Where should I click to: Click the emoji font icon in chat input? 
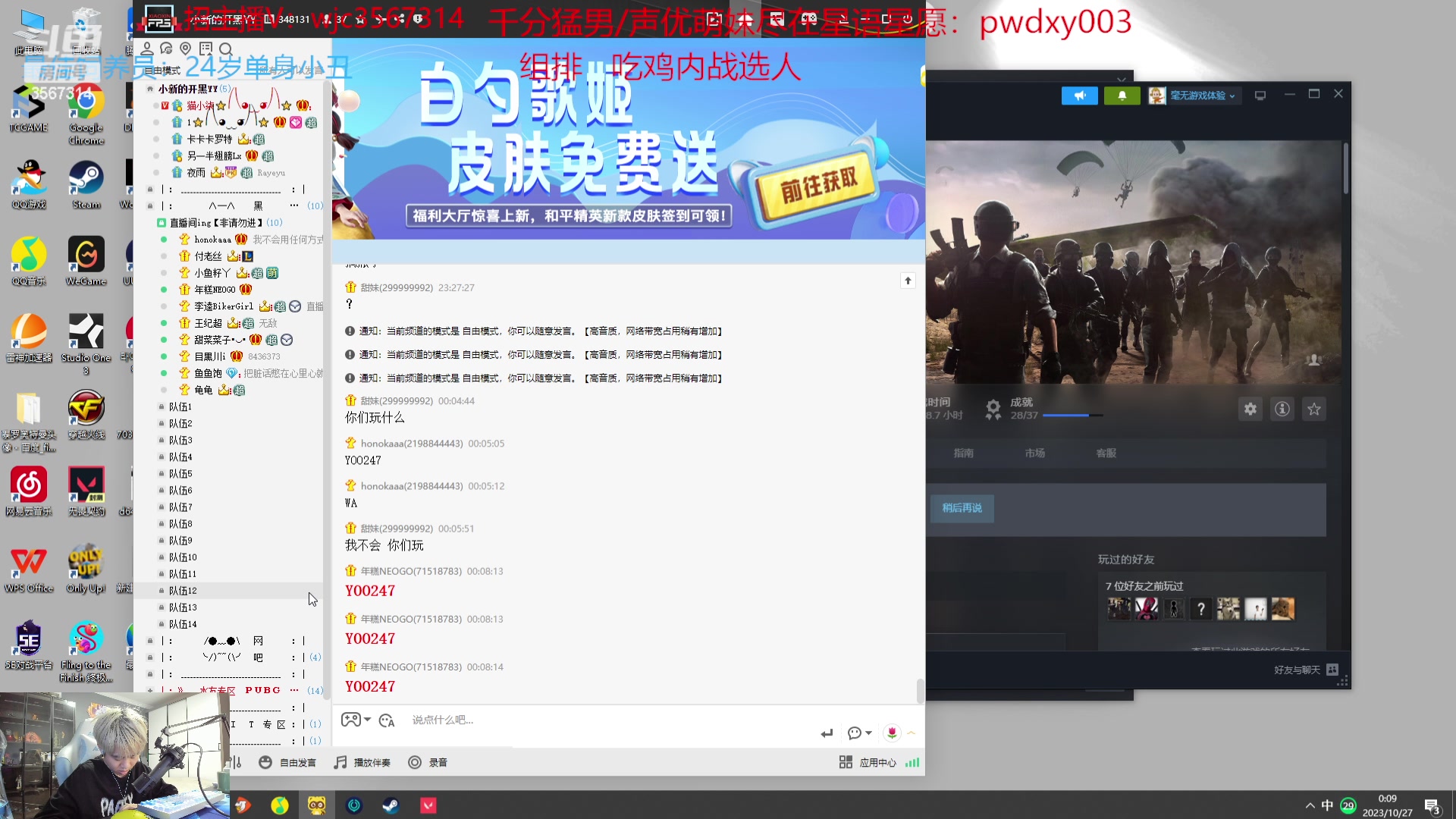(387, 720)
